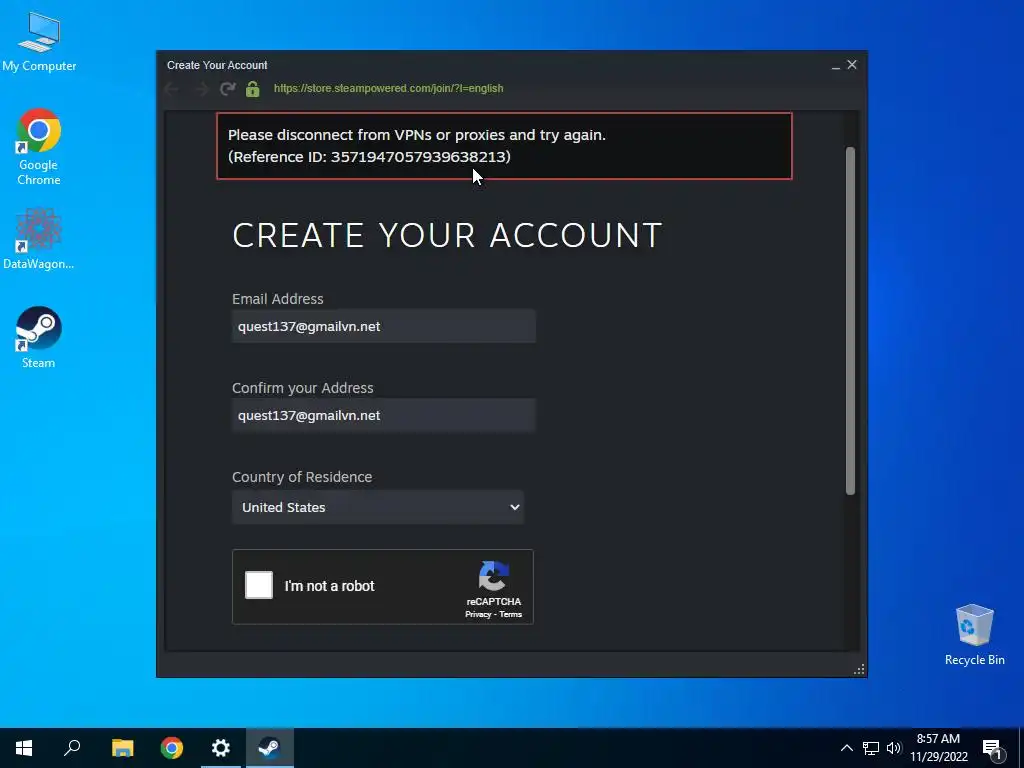Click the VPN error reference ID text

pos(369,157)
